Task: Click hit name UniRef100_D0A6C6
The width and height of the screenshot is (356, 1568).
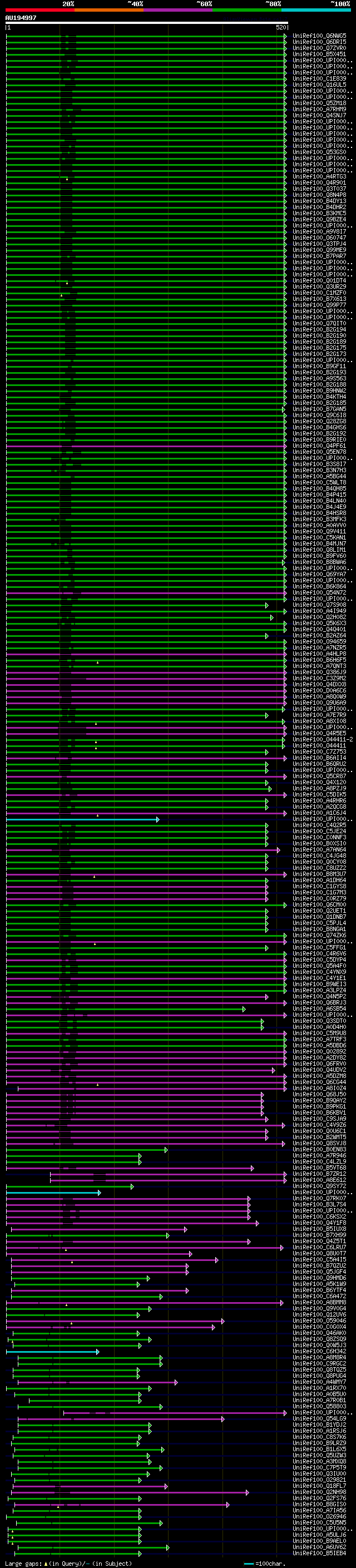Action: coord(319,690)
